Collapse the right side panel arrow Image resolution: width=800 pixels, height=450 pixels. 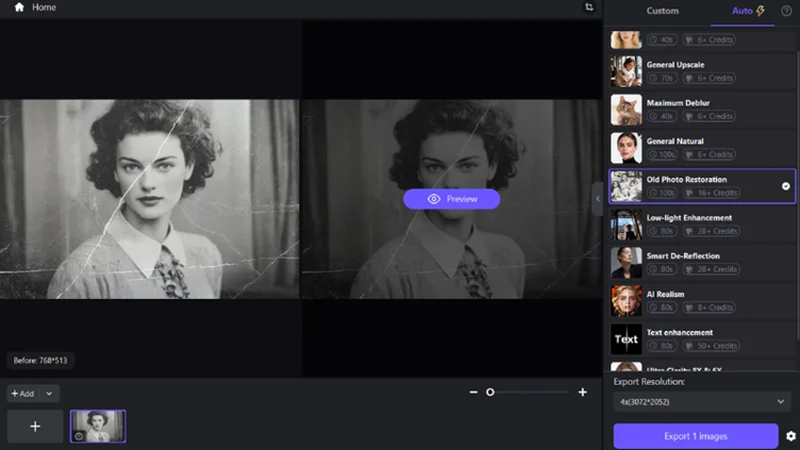597,199
